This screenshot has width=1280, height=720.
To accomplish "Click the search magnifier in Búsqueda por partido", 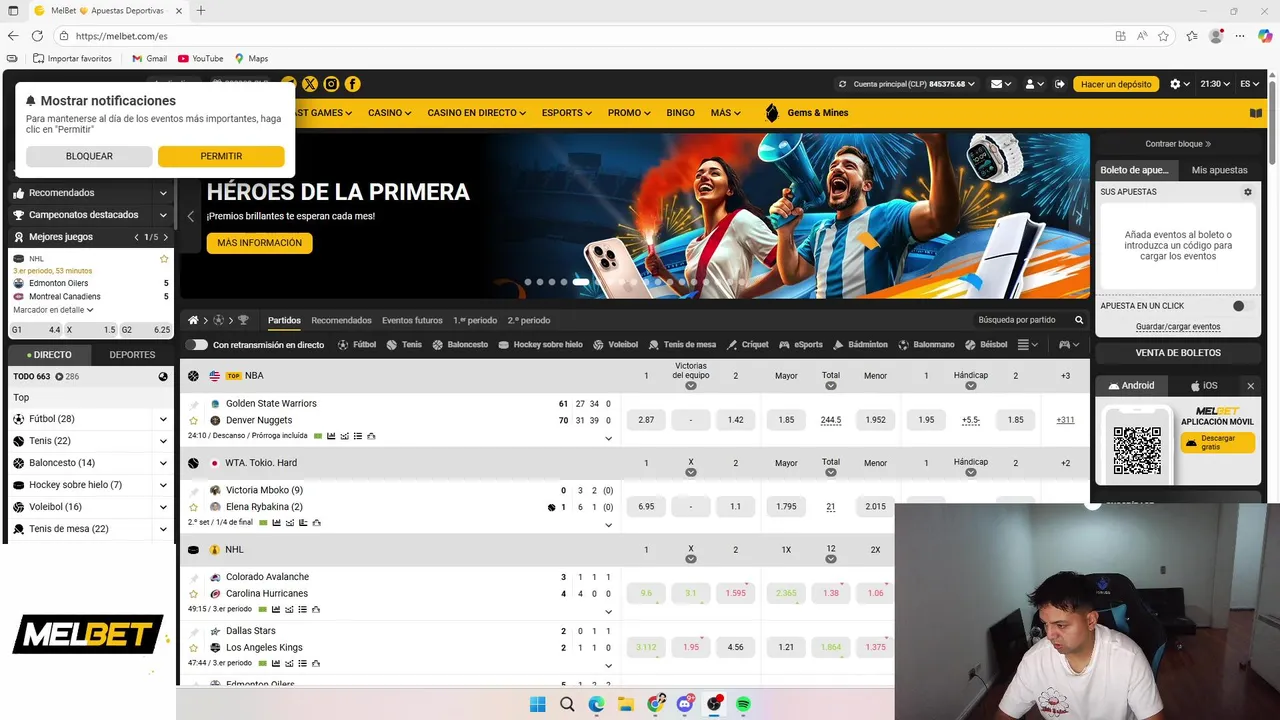I will (1079, 320).
